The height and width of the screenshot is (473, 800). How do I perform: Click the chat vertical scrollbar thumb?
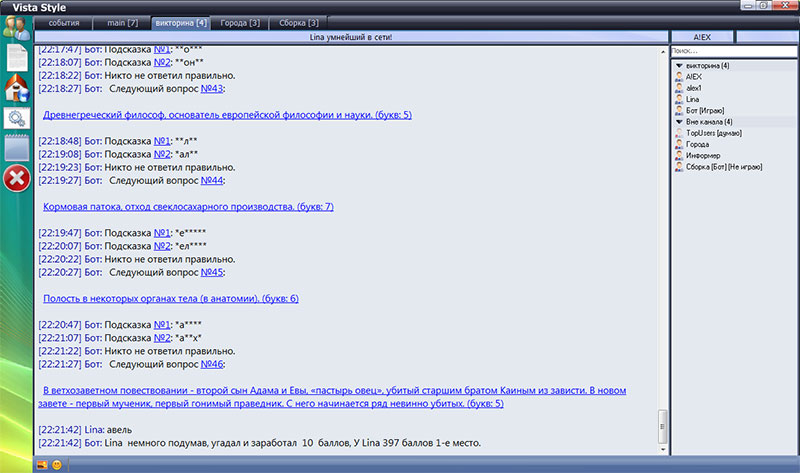pos(660,424)
